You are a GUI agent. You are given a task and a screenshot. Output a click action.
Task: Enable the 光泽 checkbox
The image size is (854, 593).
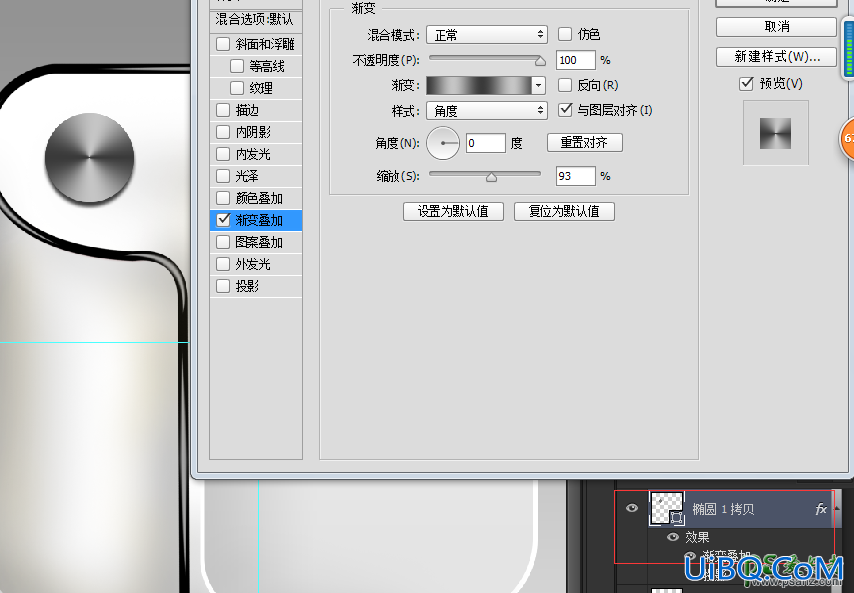pyautogui.click(x=223, y=176)
